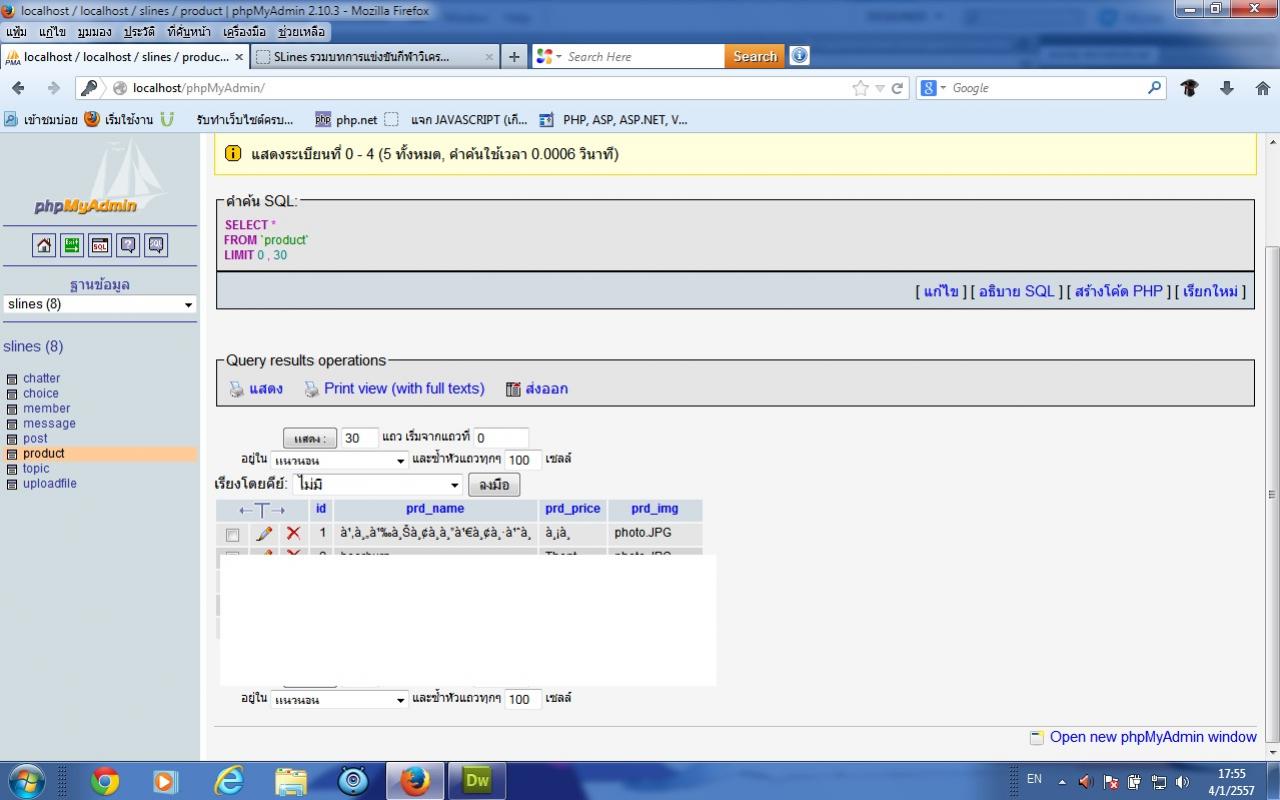Click the Log out (Exit) icon
Screen dimensions: 1280x800
click(72, 245)
